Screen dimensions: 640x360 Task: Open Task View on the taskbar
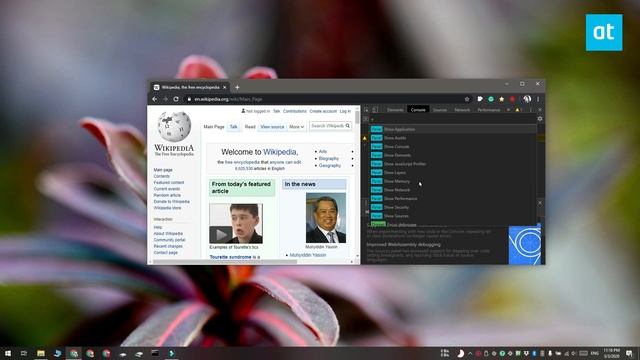pyautogui.click(x=24, y=353)
